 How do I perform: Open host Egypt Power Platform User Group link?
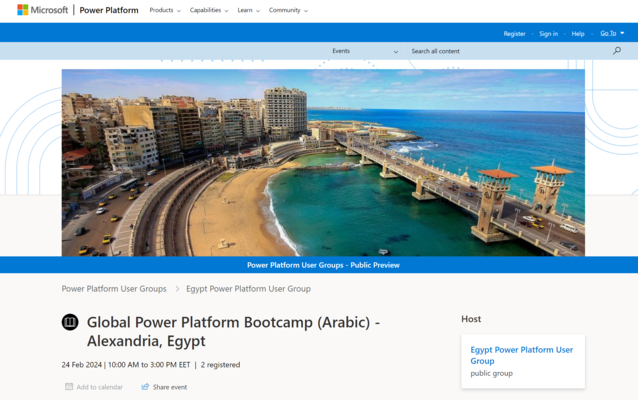(x=521, y=355)
